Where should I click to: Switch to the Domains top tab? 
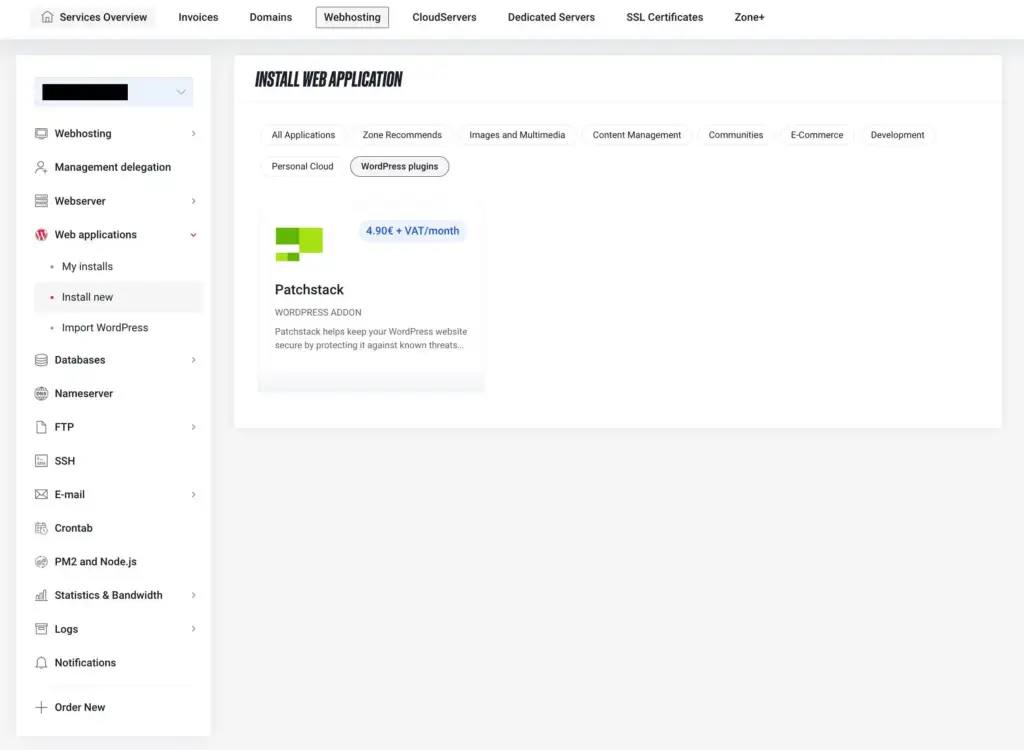(x=271, y=17)
